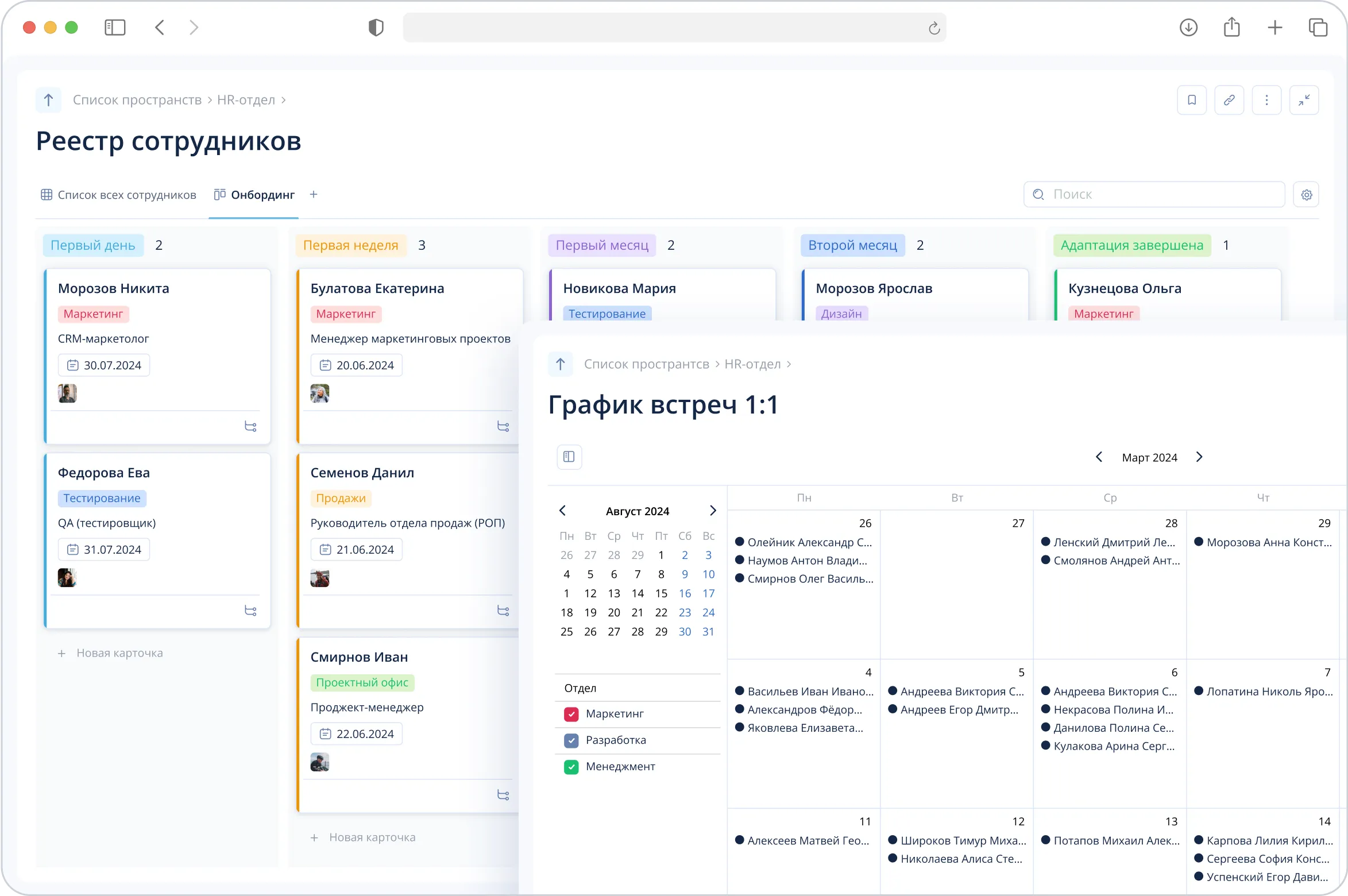Image resolution: width=1348 pixels, height=896 pixels.
Task: Switch to Список всех сотрудников tab
Action: coord(118,195)
